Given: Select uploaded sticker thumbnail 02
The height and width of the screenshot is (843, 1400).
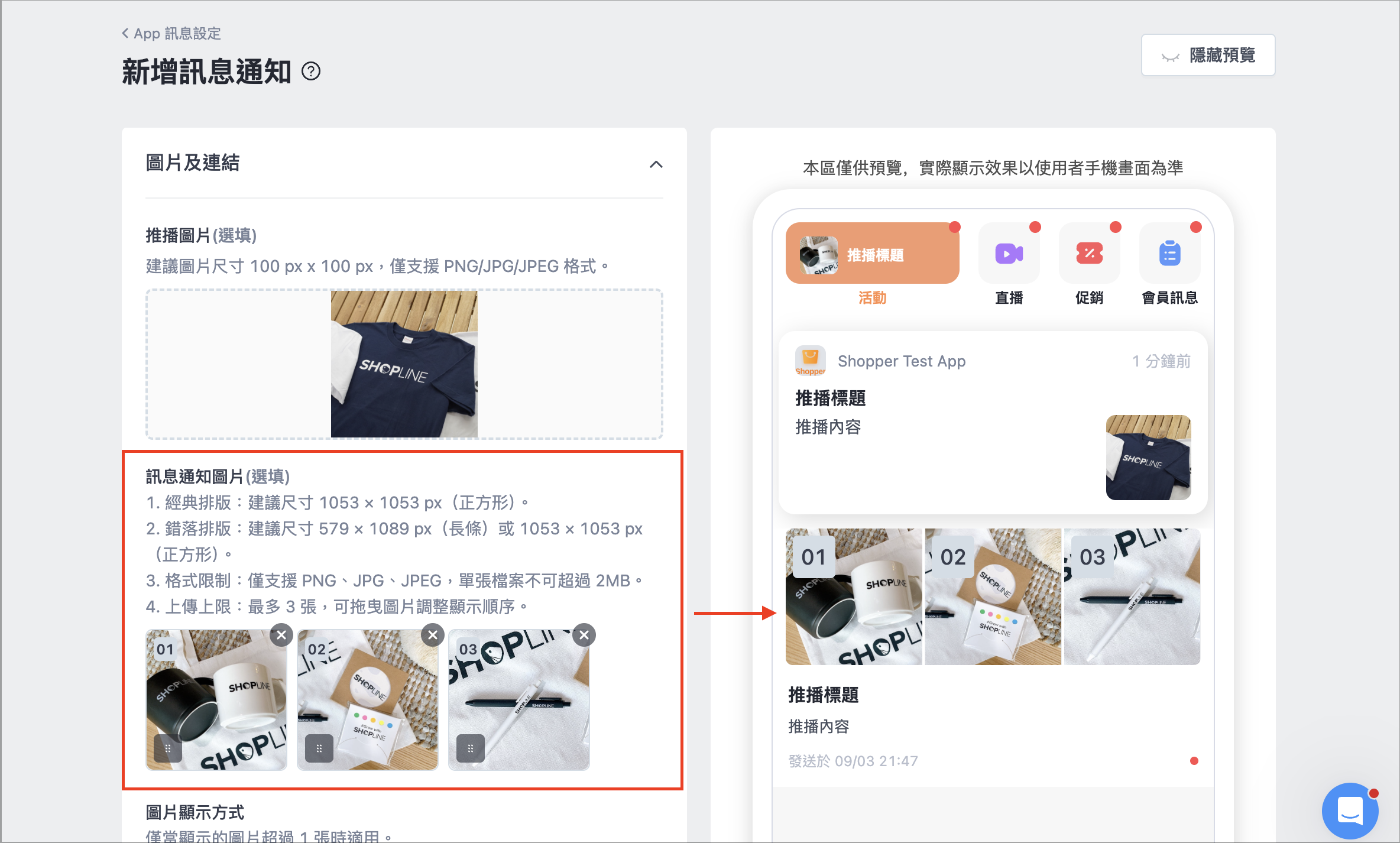Looking at the screenshot, I should pos(368,700).
